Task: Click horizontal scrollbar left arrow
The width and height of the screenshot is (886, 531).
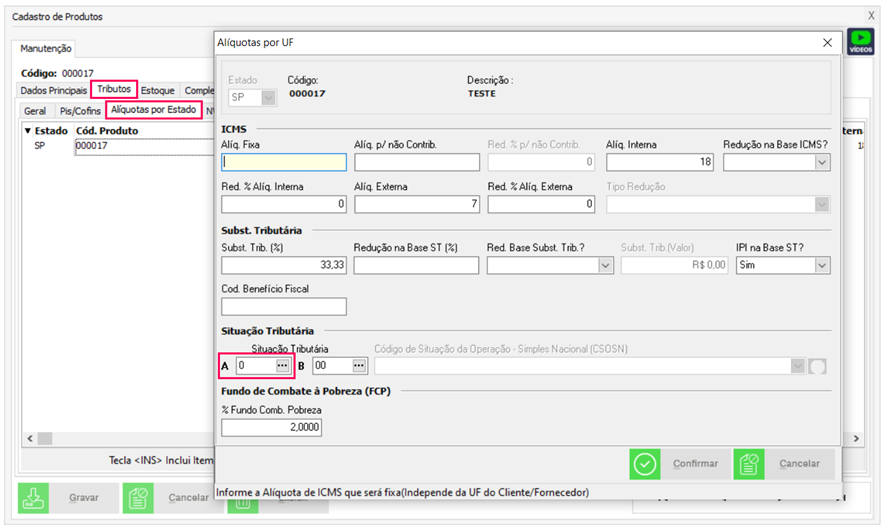Action: 31,439
